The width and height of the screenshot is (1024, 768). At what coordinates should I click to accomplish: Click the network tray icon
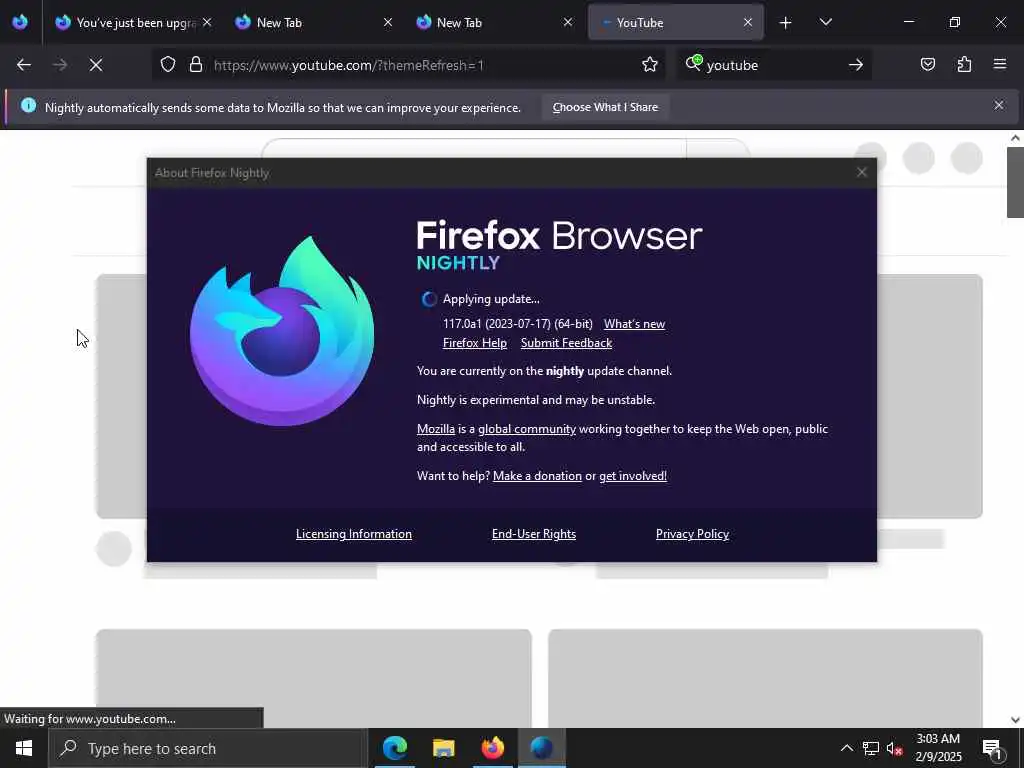871,748
